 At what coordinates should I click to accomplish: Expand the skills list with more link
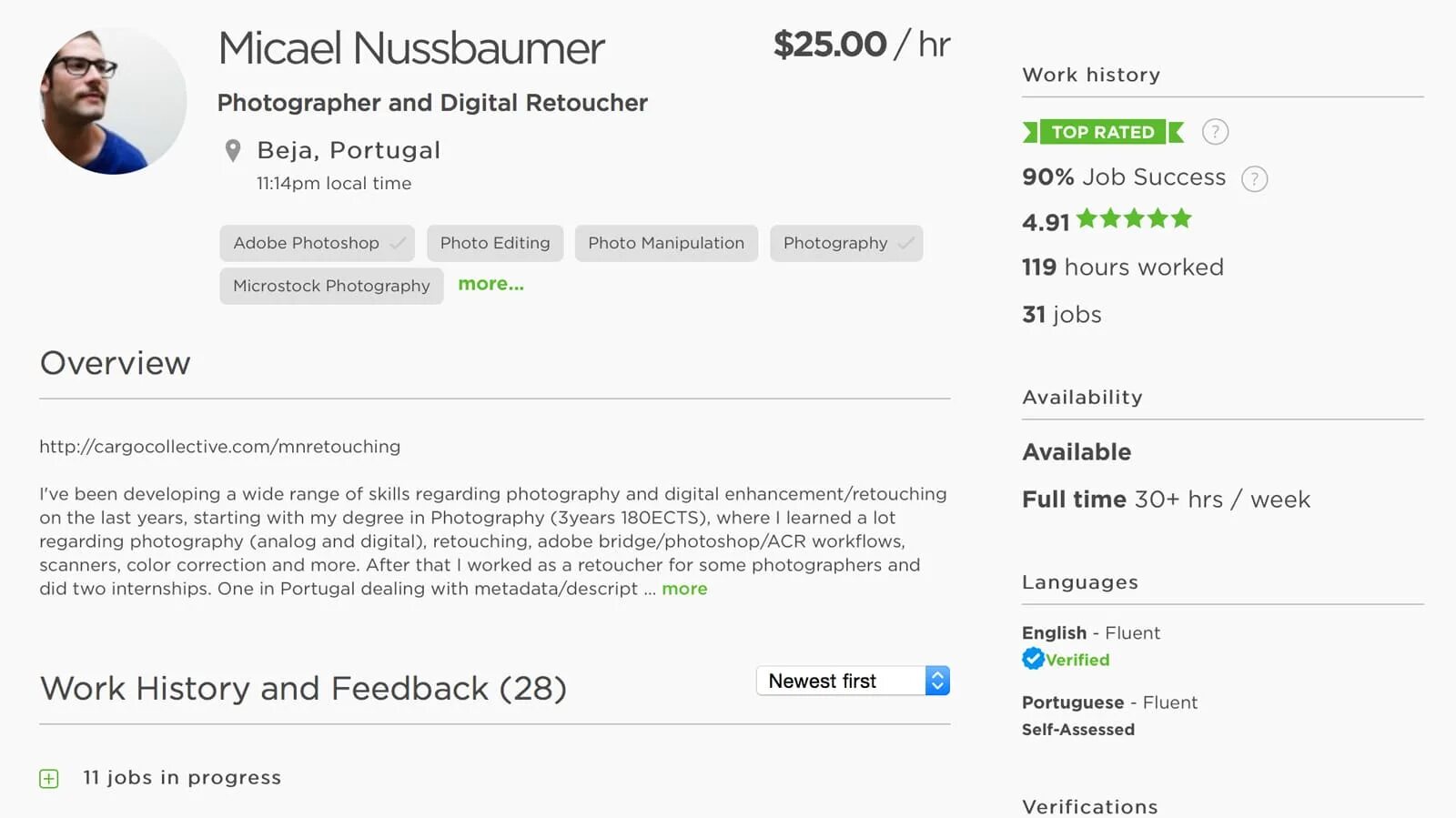[x=490, y=284]
